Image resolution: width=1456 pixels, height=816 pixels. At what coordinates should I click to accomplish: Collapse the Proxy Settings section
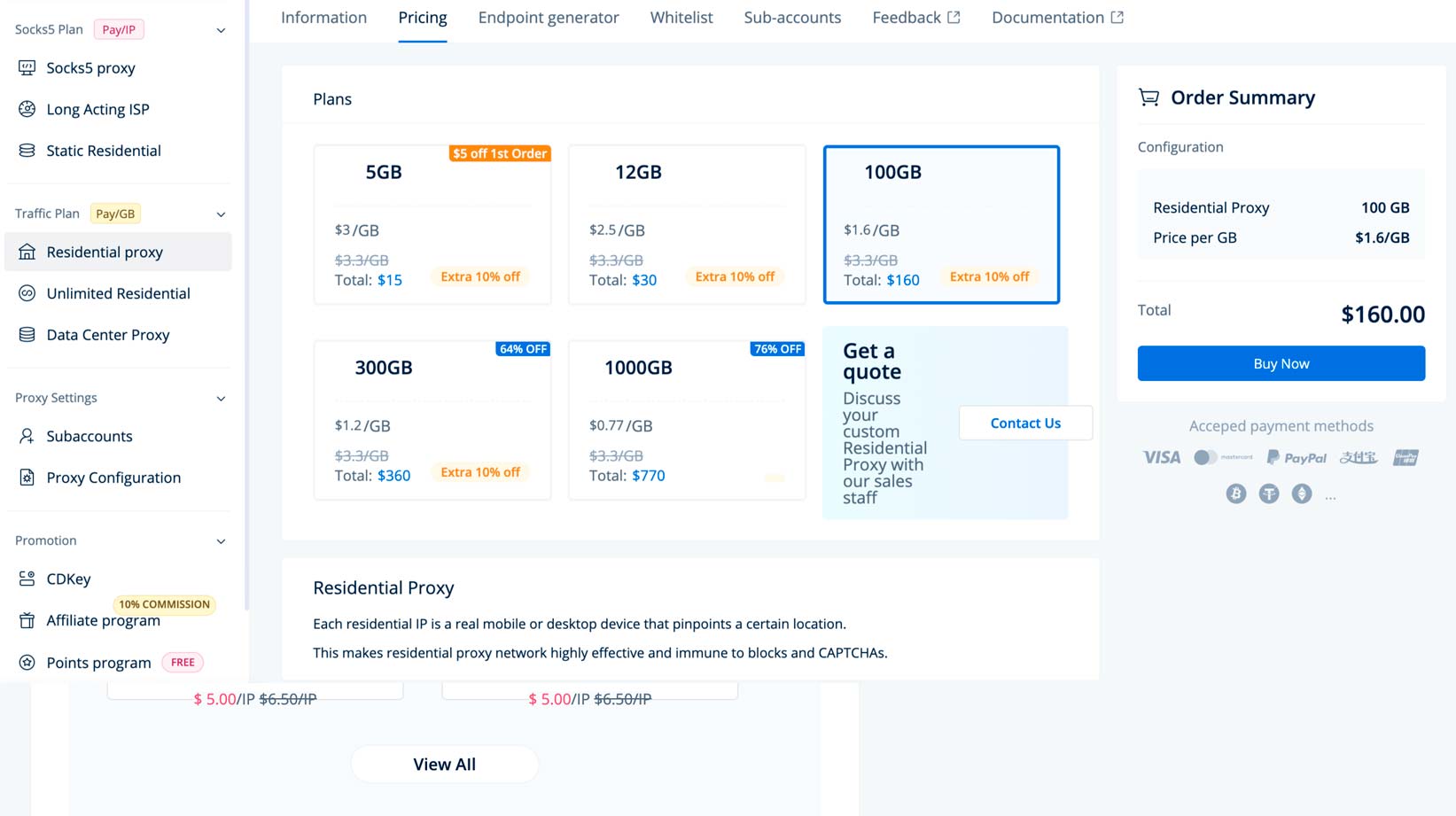click(221, 399)
